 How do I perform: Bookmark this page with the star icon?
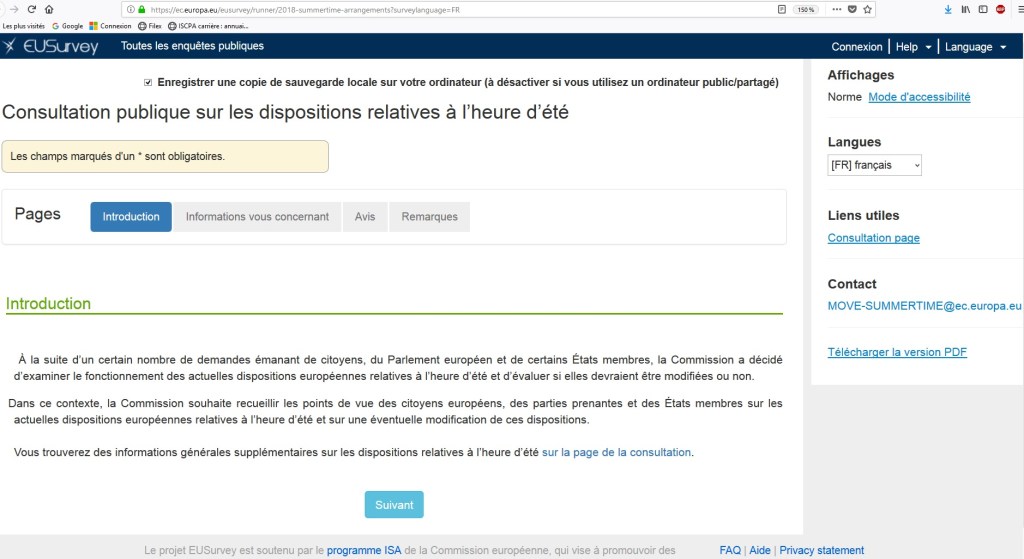click(x=868, y=9)
